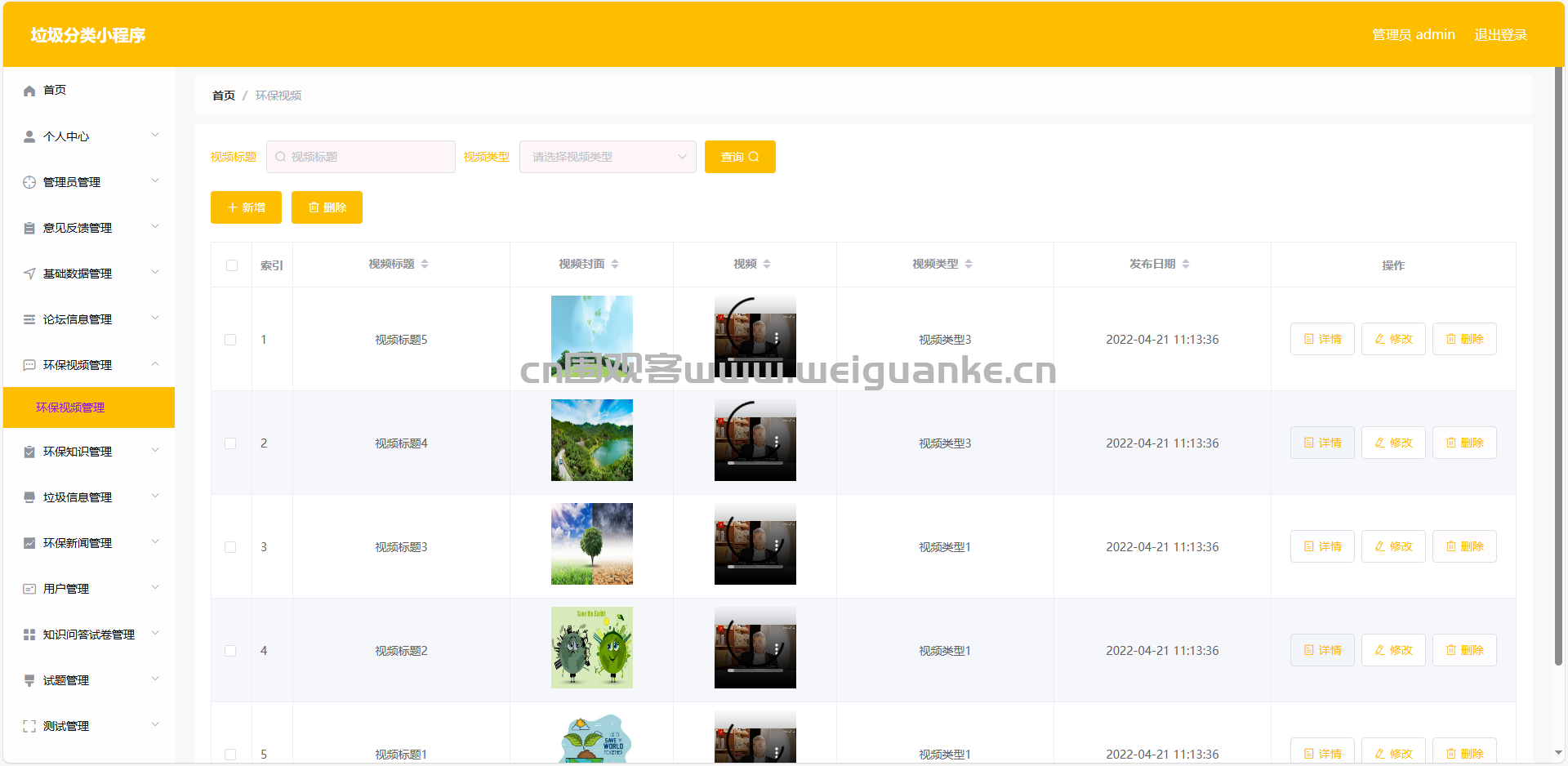Click the grid icon for 知识问答试卷管理

click(29, 635)
